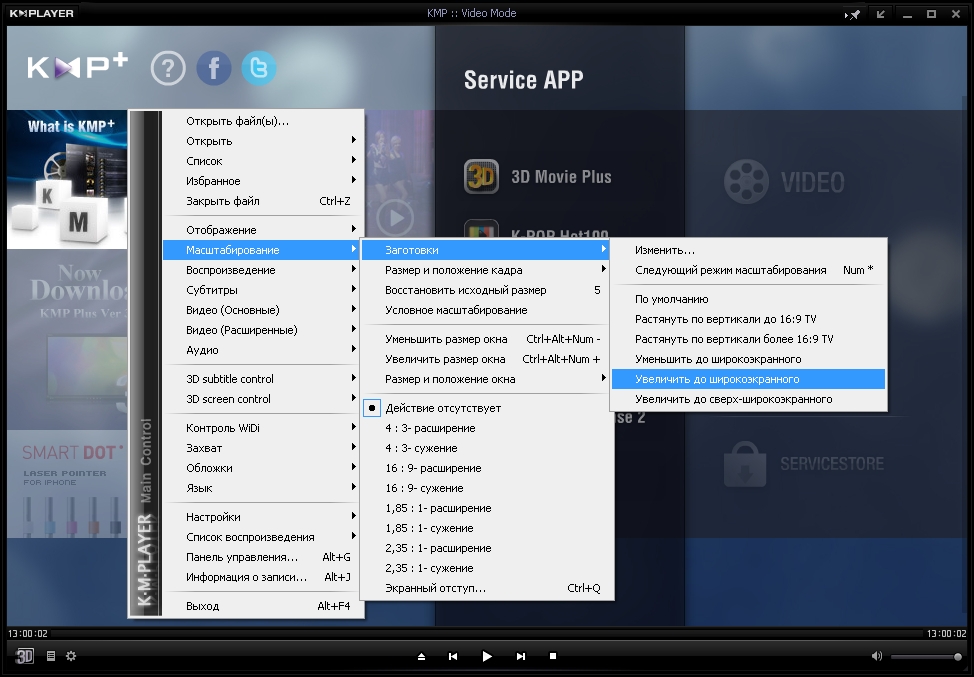Expand the 'Субтитры' submenu
The height and width of the screenshot is (677, 974).
point(262,289)
